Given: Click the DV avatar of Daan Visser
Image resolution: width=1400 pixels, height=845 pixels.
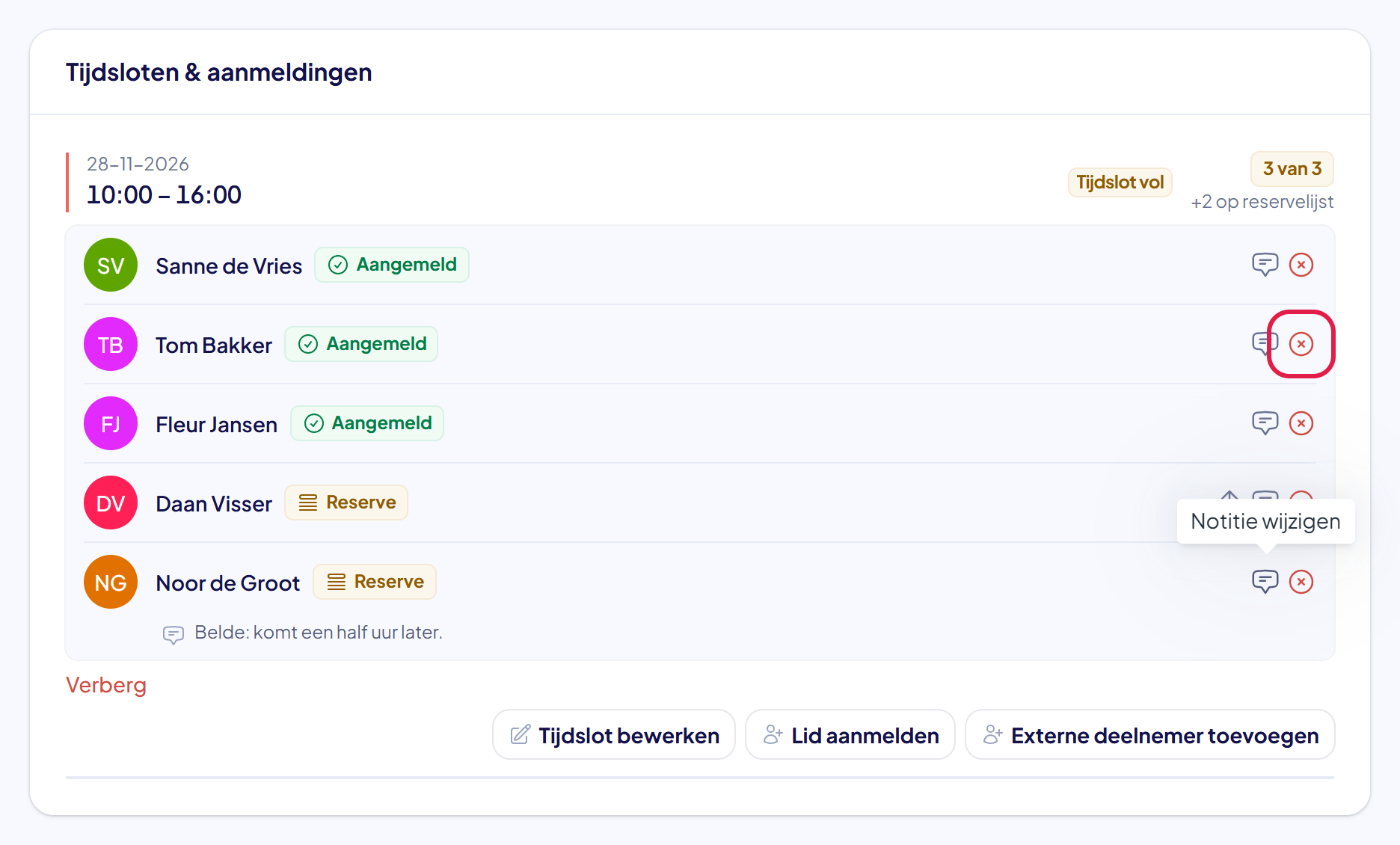Looking at the screenshot, I should (x=111, y=503).
